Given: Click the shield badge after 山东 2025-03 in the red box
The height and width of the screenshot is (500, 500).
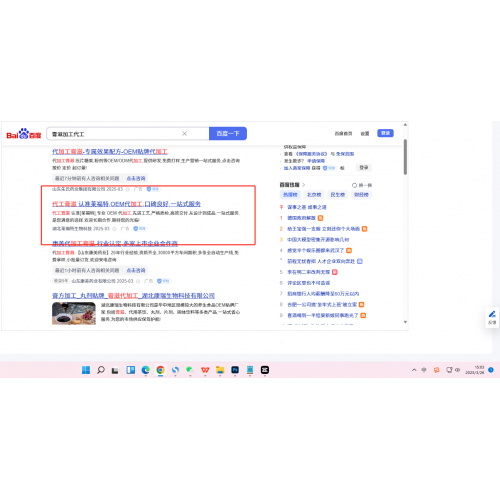Looking at the screenshot, I should (x=153, y=189).
